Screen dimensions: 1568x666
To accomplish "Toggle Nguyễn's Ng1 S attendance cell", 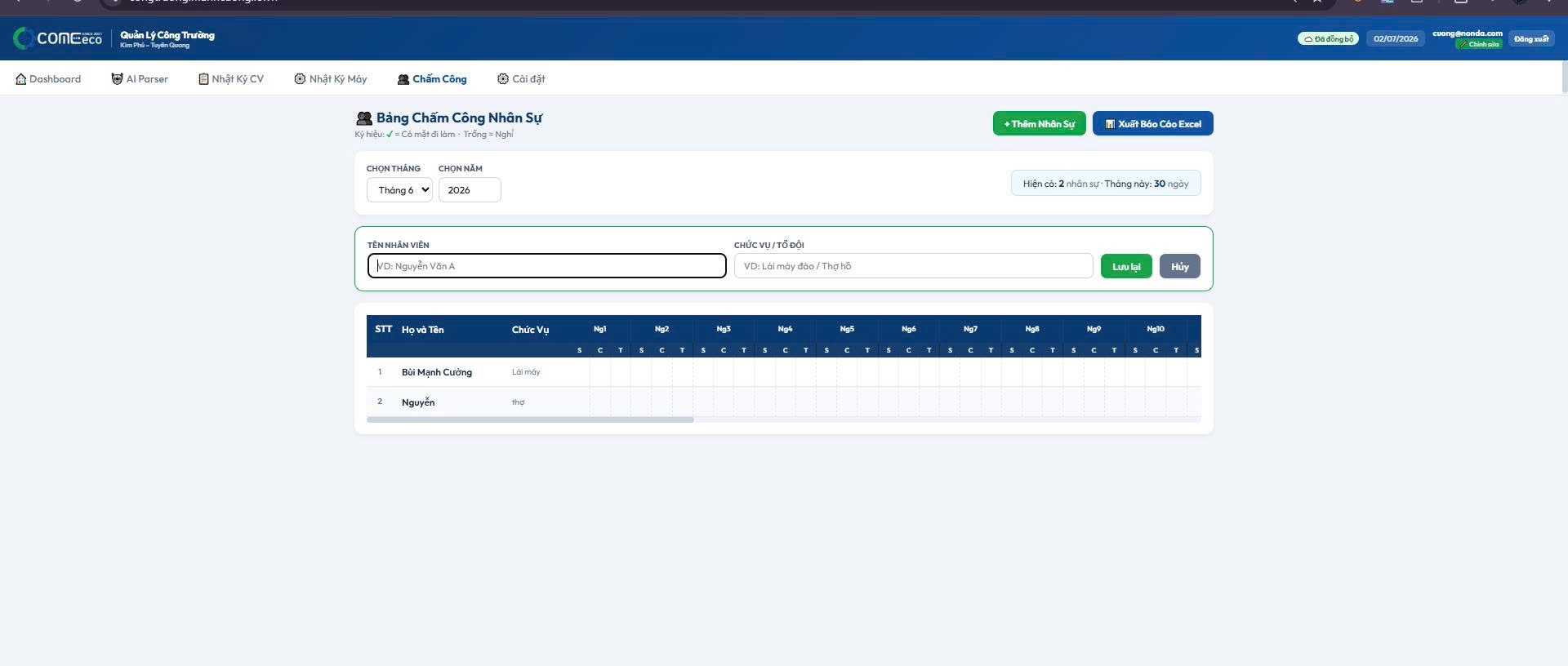I will [580, 402].
